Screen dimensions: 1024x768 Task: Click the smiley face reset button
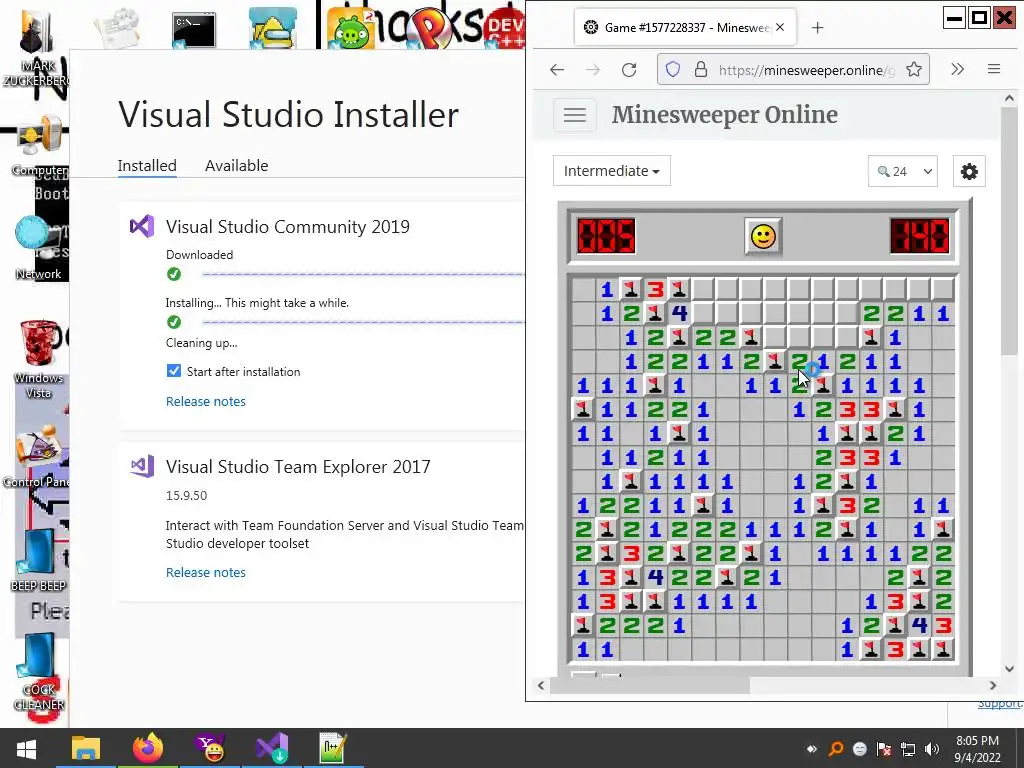click(763, 236)
